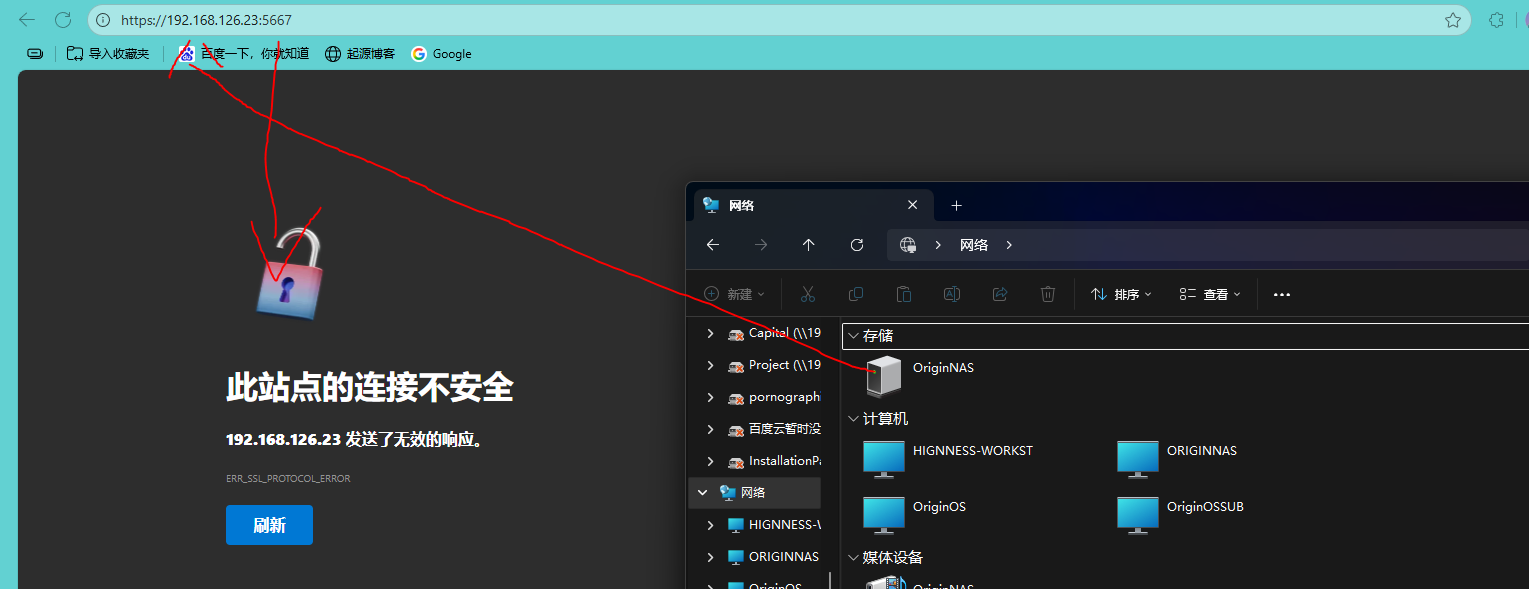The height and width of the screenshot is (589, 1529).
Task: Collapse the 存储 section in Explorer
Action: pyautogui.click(x=853, y=335)
